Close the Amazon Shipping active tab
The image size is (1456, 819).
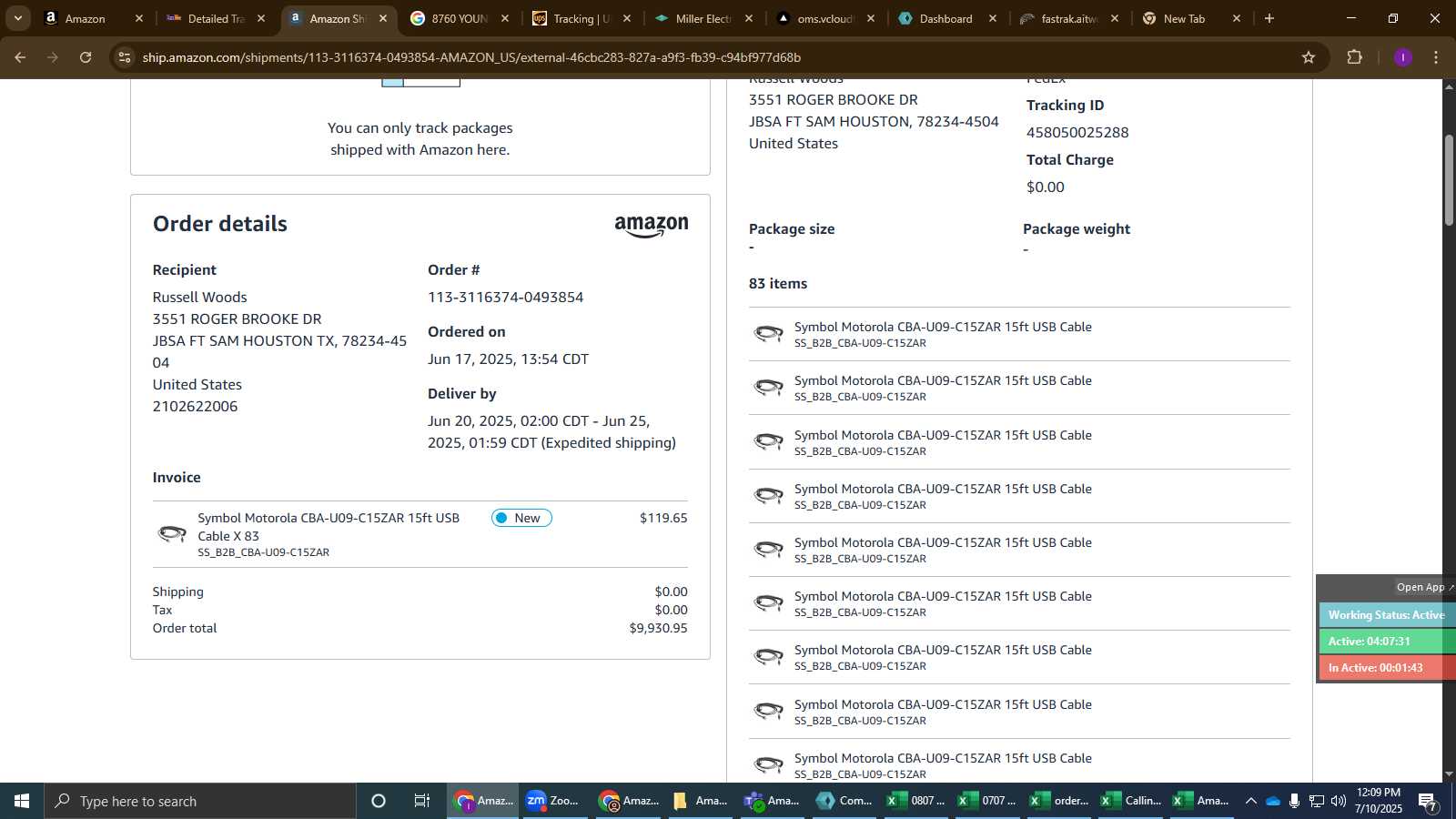coord(383,18)
